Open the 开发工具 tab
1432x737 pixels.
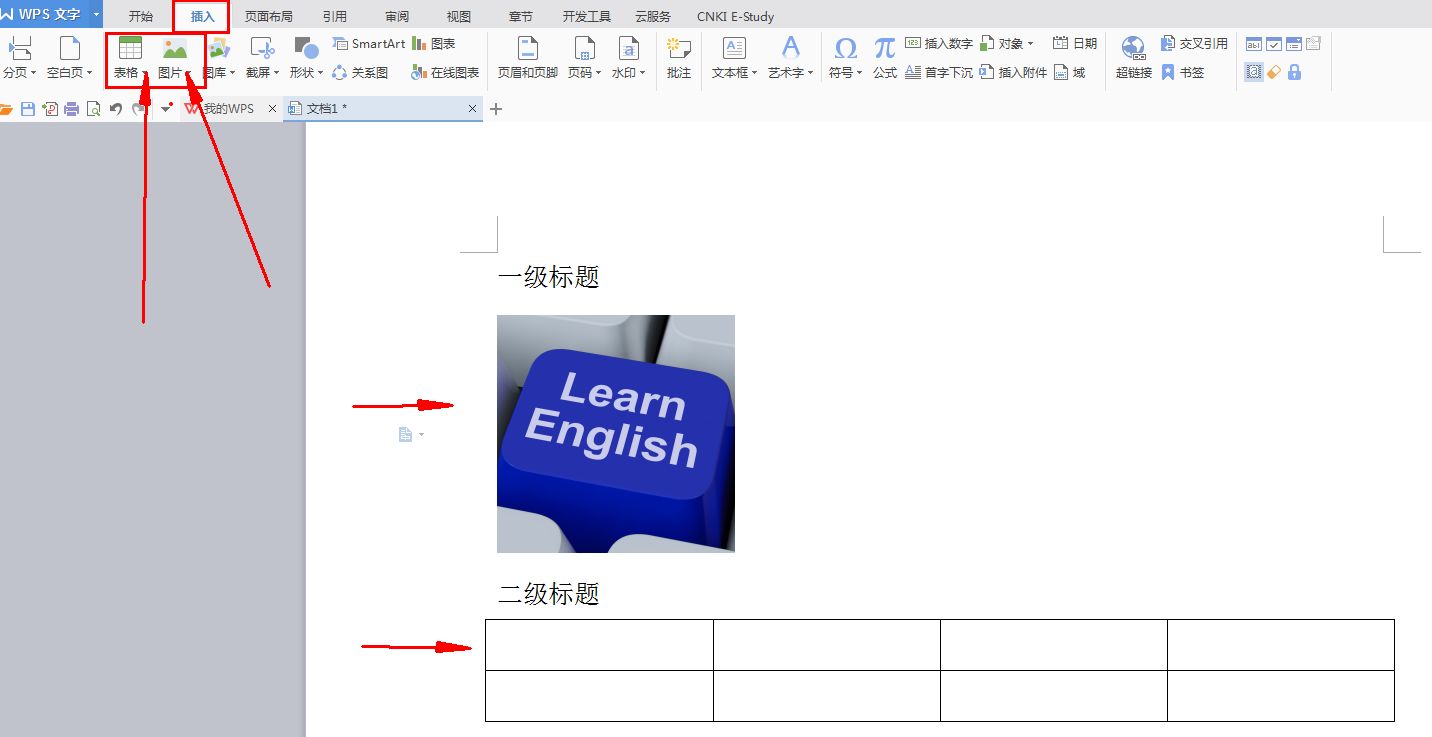point(587,16)
